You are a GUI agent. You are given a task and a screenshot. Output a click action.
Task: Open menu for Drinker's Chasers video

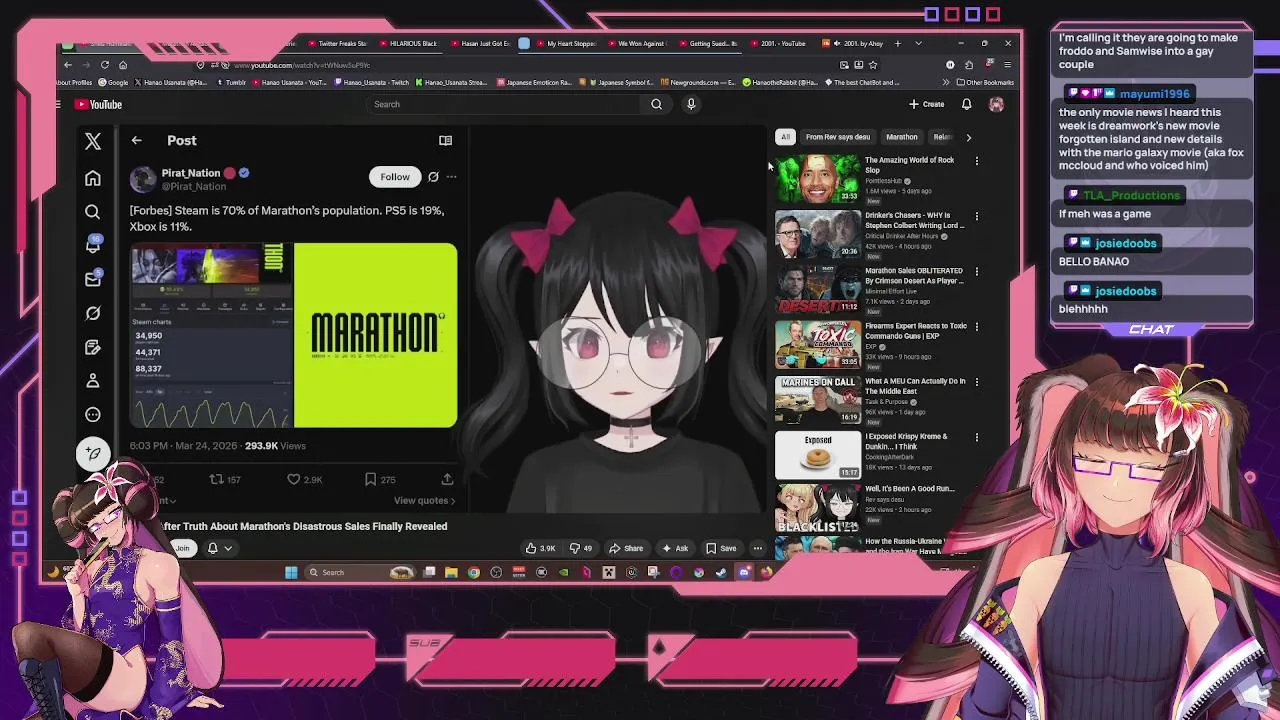pos(977,216)
